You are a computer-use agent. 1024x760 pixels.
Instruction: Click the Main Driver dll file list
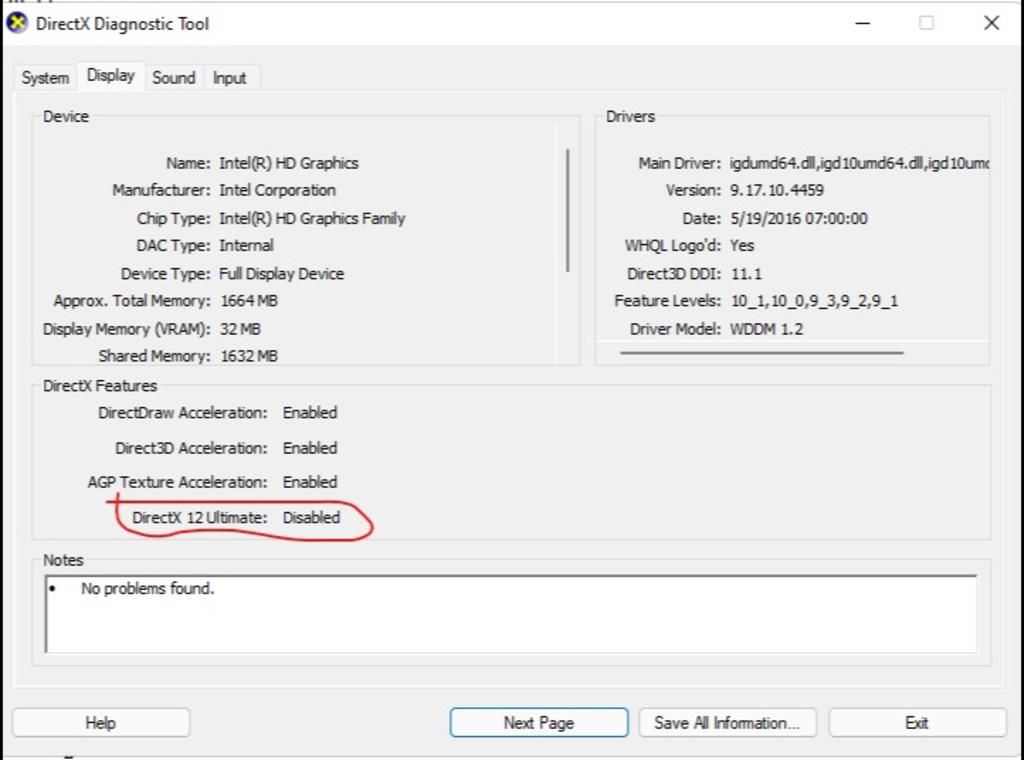859,163
